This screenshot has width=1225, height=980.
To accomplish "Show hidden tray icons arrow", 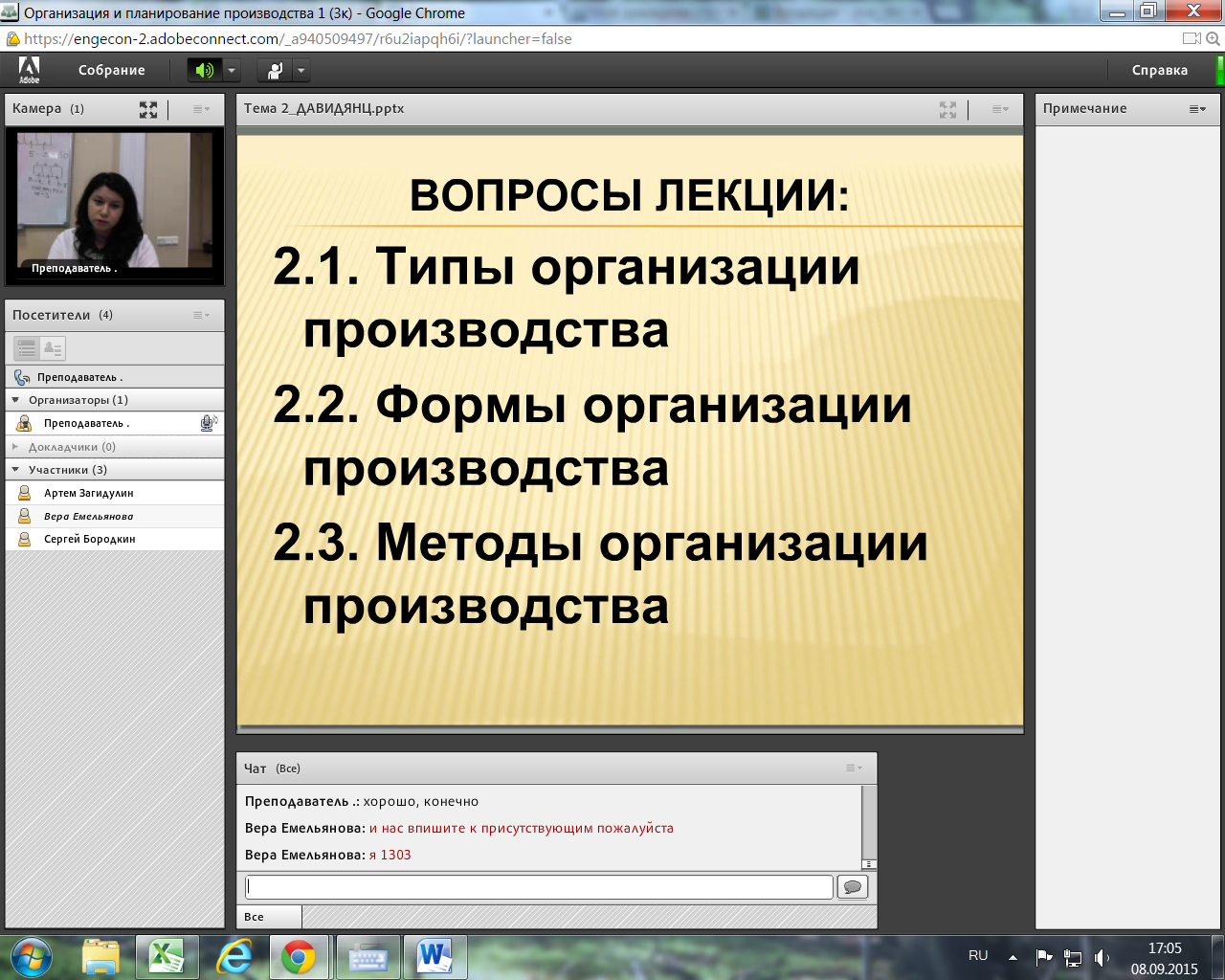I will click(x=1013, y=957).
